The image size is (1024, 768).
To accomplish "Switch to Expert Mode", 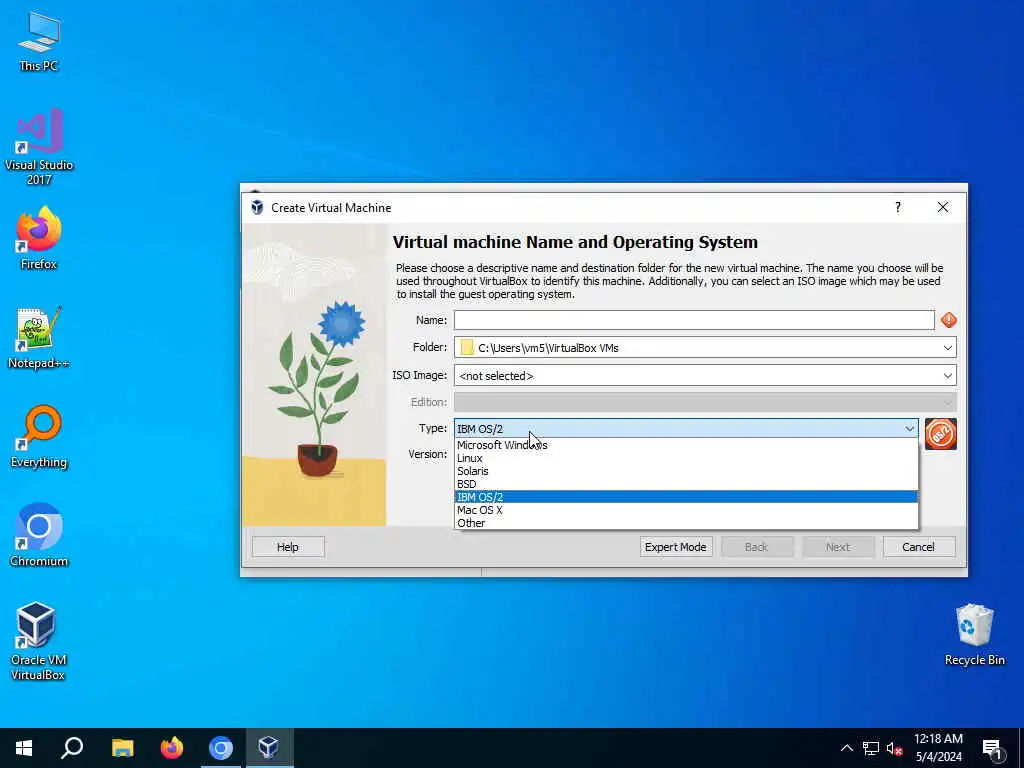I will click(x=675, y=547).
